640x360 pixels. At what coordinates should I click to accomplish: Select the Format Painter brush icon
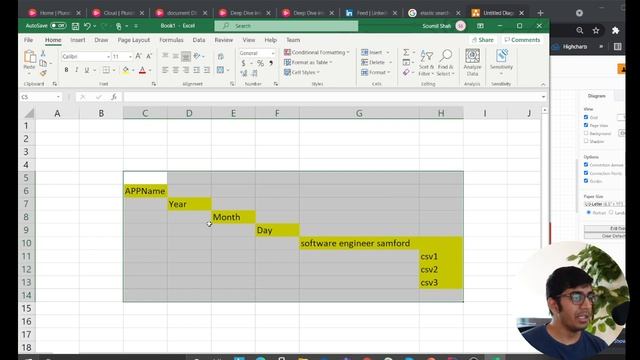pyautogui.click(x=43, y=73)
